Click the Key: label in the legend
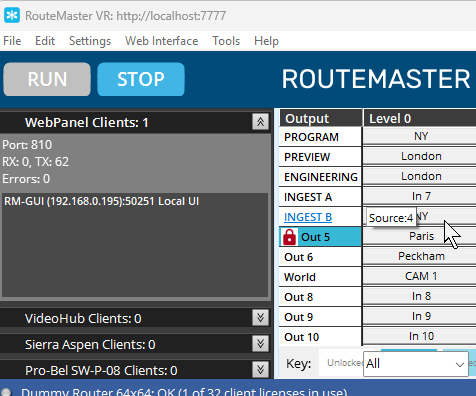Screen dimensions: 476x396 click(x=298, y=363)
